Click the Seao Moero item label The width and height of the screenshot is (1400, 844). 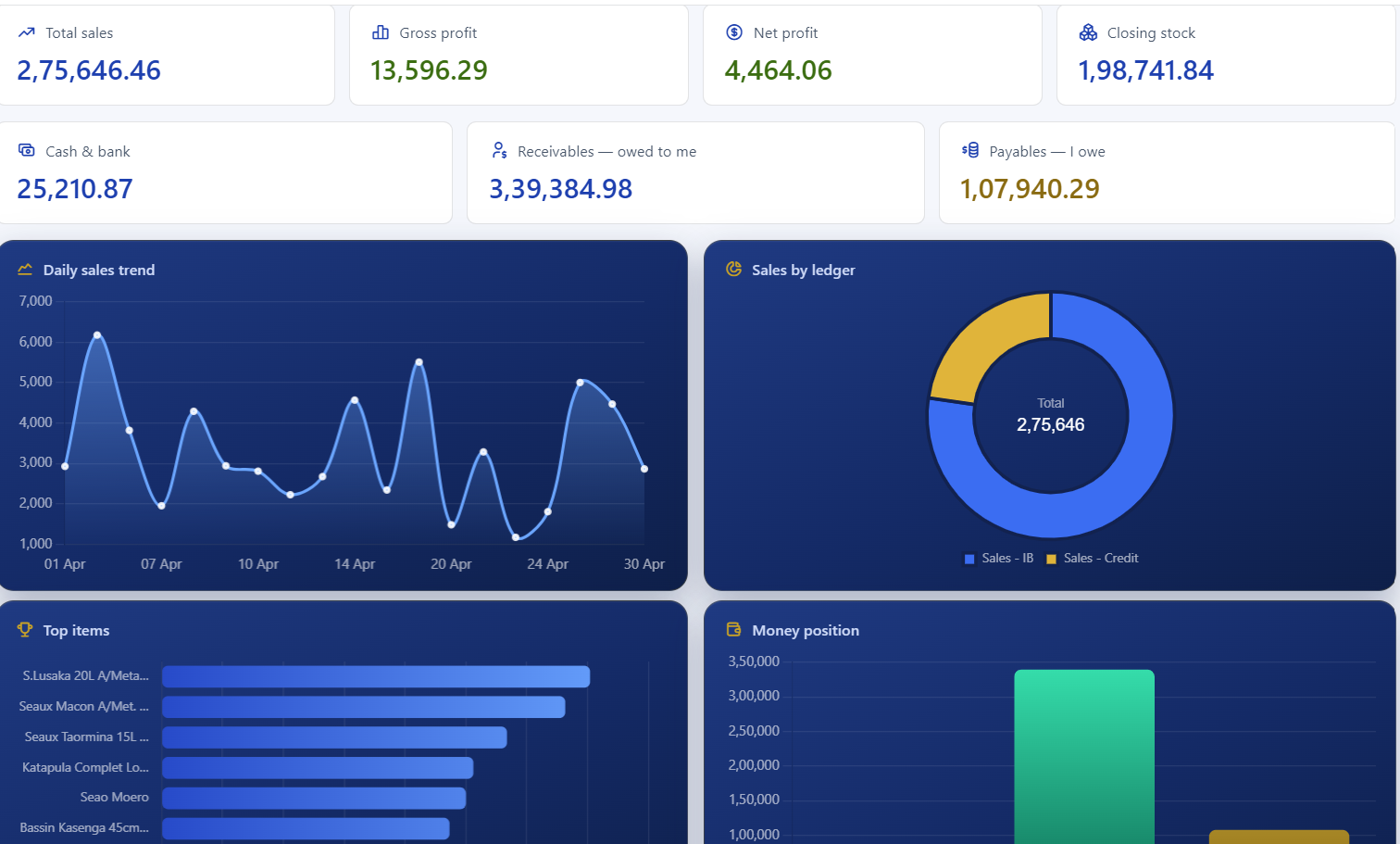click(x=114, y=798)
